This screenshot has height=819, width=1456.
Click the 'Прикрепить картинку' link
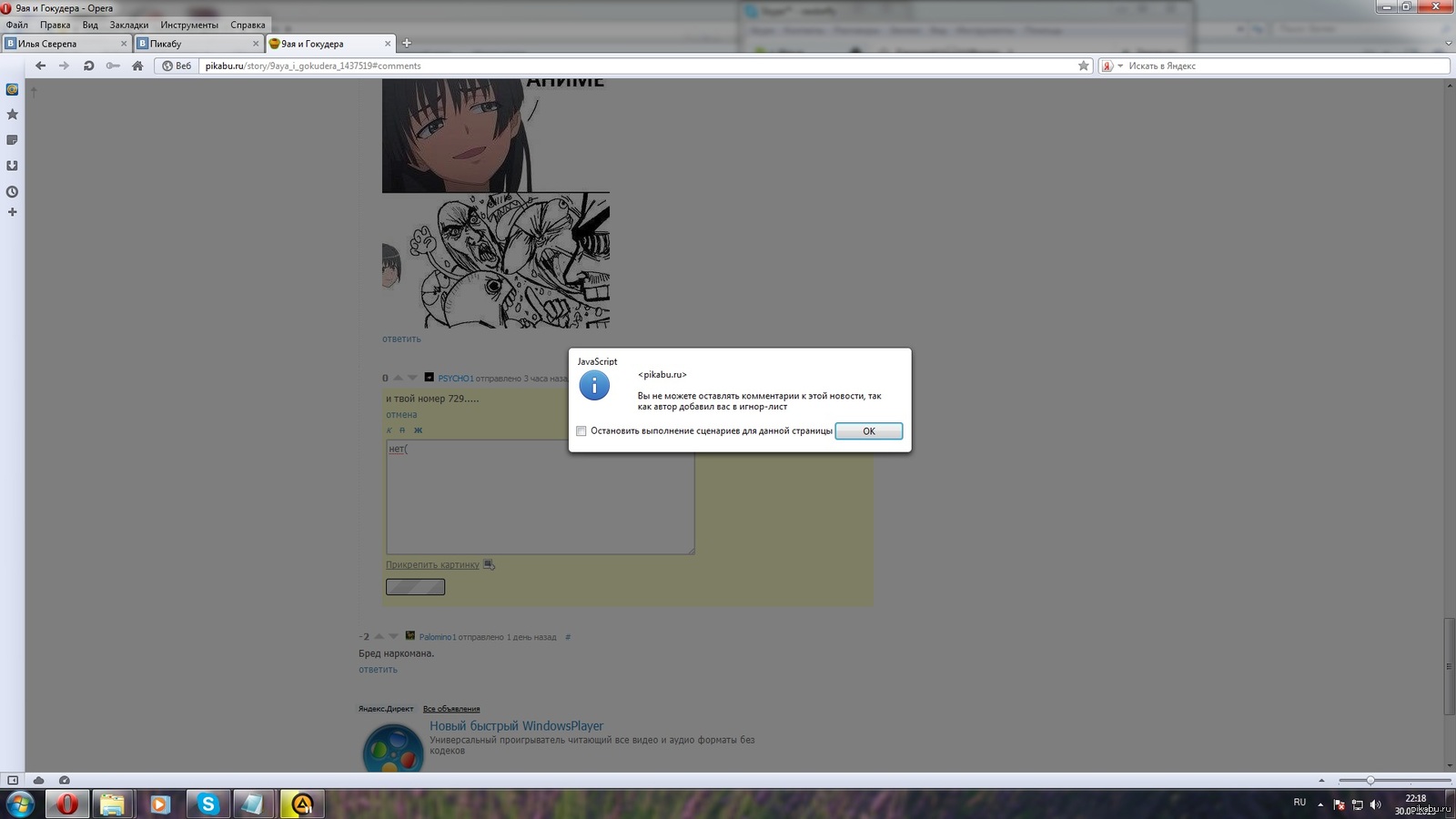(x=432, y=565)
